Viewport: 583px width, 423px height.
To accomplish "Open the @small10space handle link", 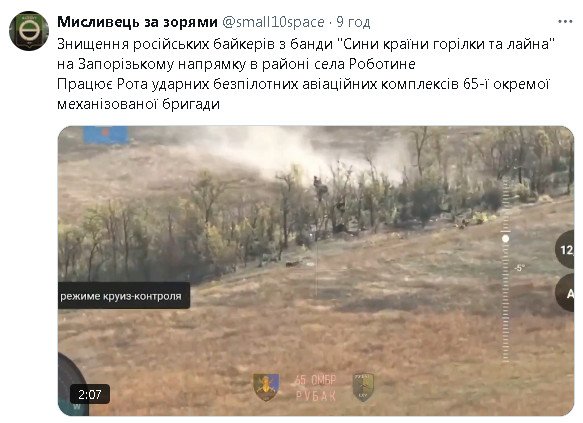I will tap(273, 22).
